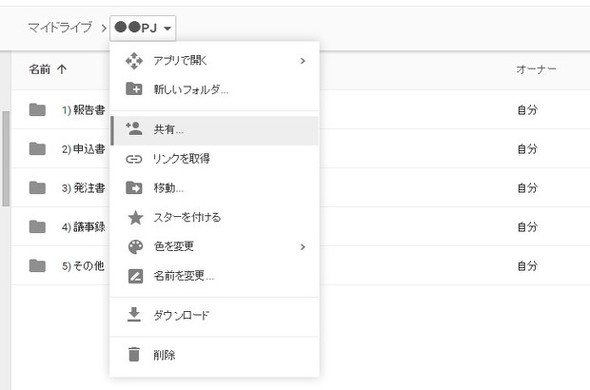Click folder icon for 3) 発注書
The width and height of the screenshot is (590, 390).
coord(37,188)
